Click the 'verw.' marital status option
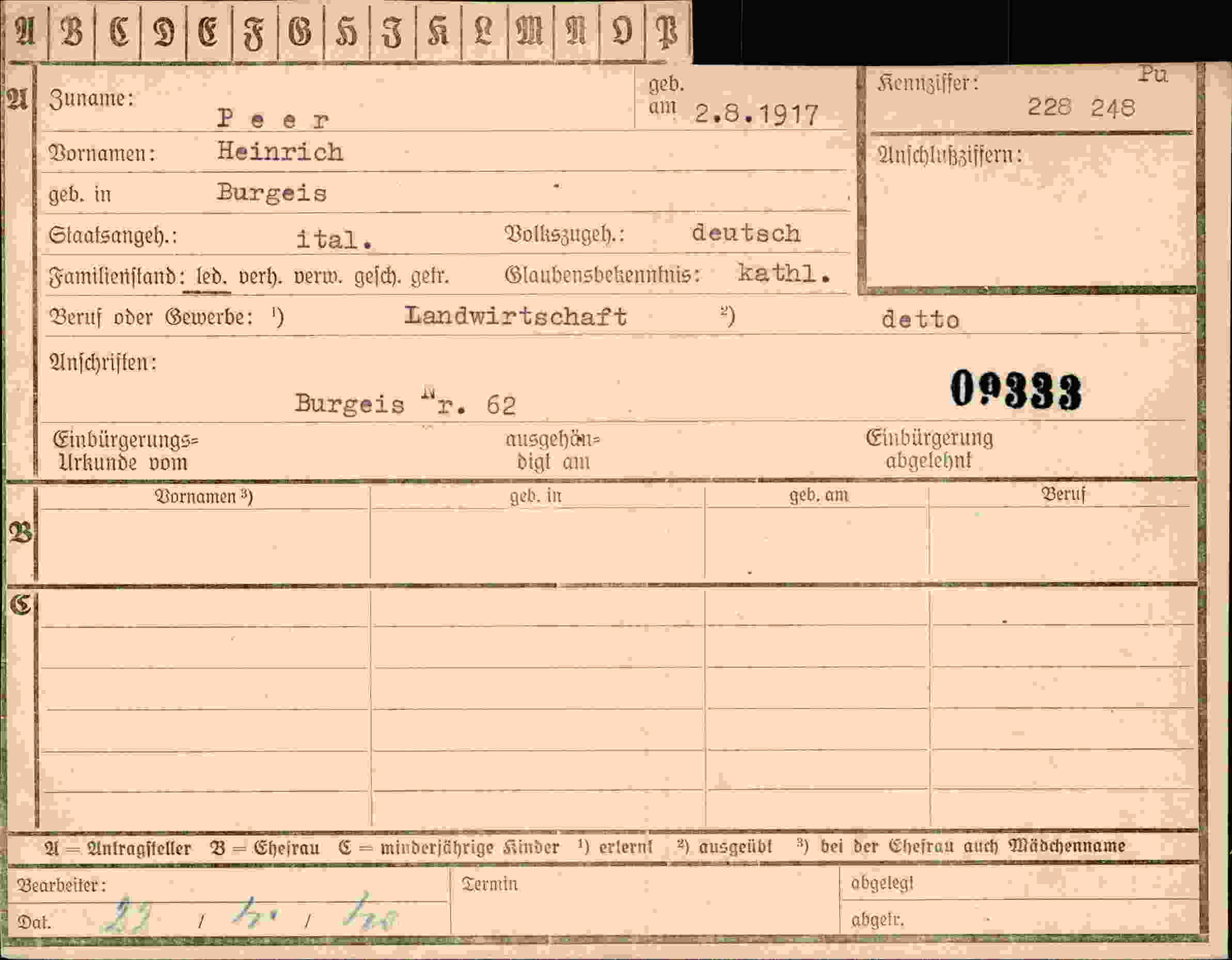 click(318, 277)
